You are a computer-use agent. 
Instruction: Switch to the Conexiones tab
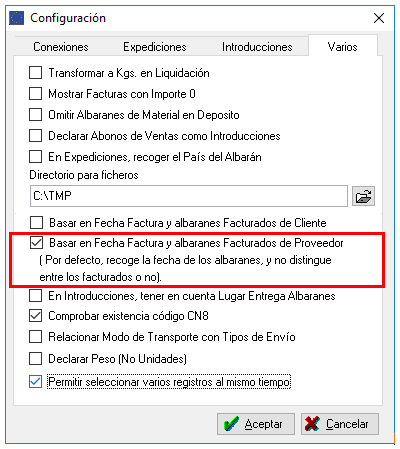(x=61, y=47)
